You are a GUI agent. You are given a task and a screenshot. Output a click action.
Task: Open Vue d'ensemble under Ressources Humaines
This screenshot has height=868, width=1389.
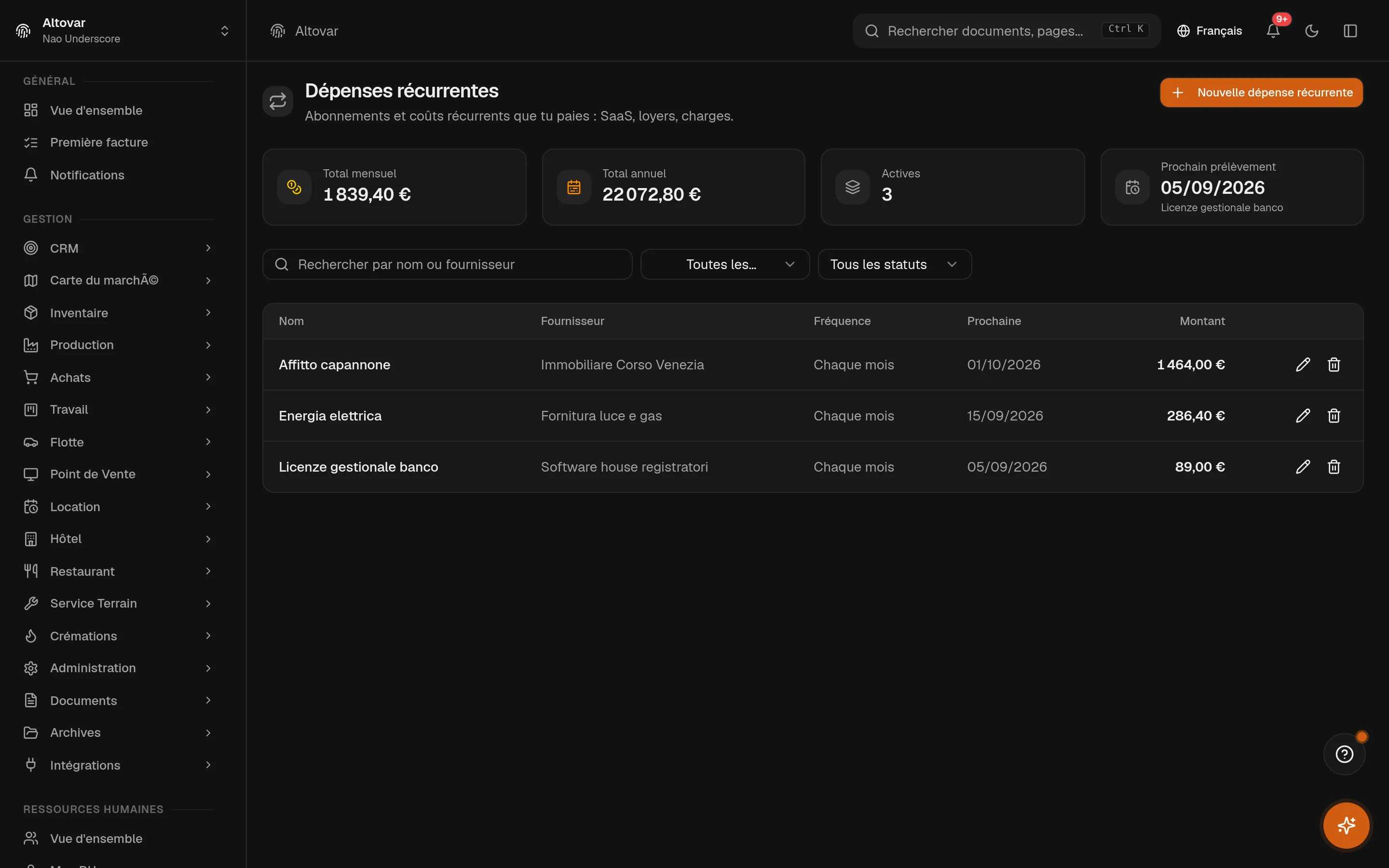click(118, 839)
